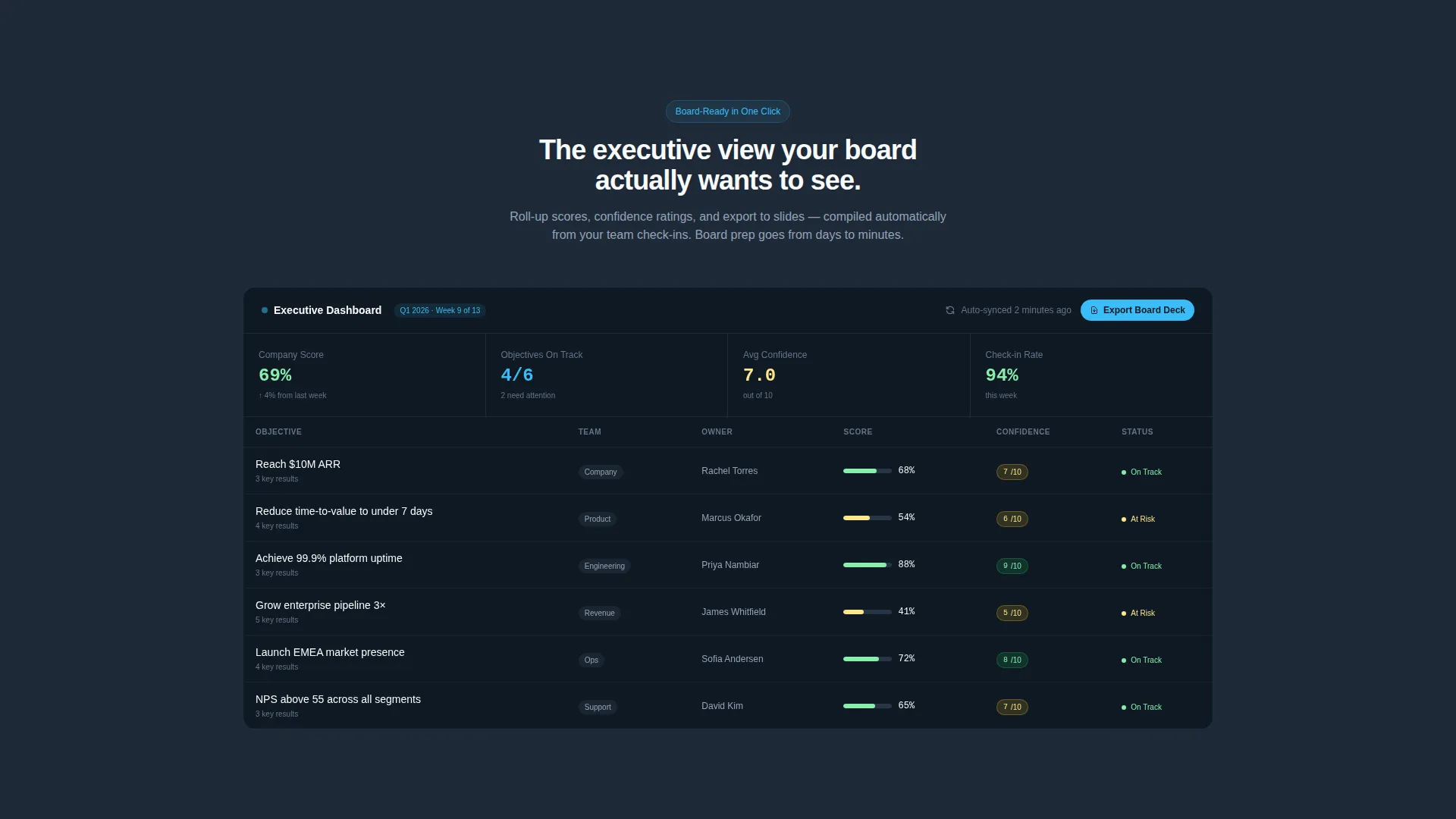Click the Product team tag
Screen dimensions: 1456x819
tap(597, 519)
